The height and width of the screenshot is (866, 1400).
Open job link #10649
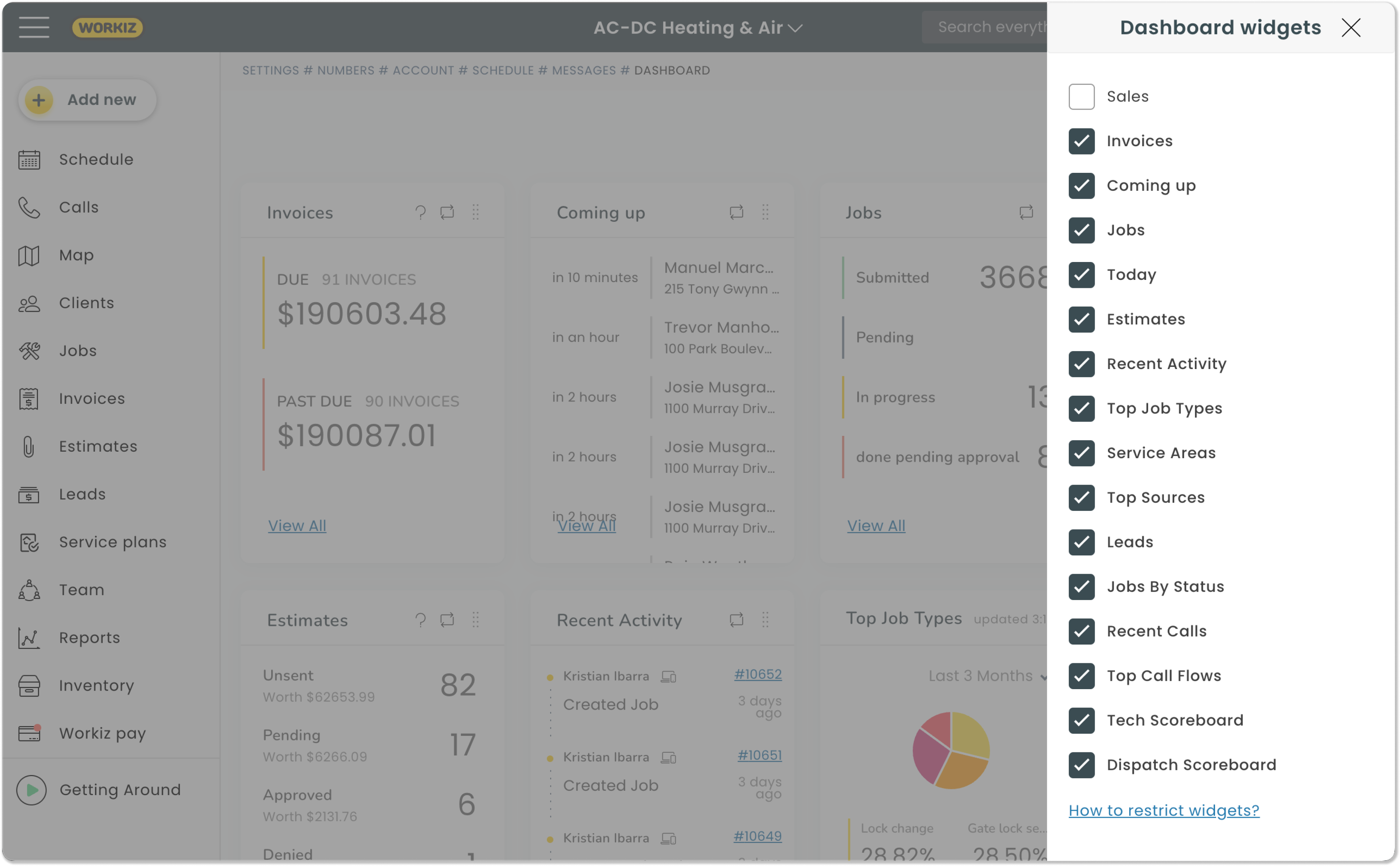click(757, 836)
